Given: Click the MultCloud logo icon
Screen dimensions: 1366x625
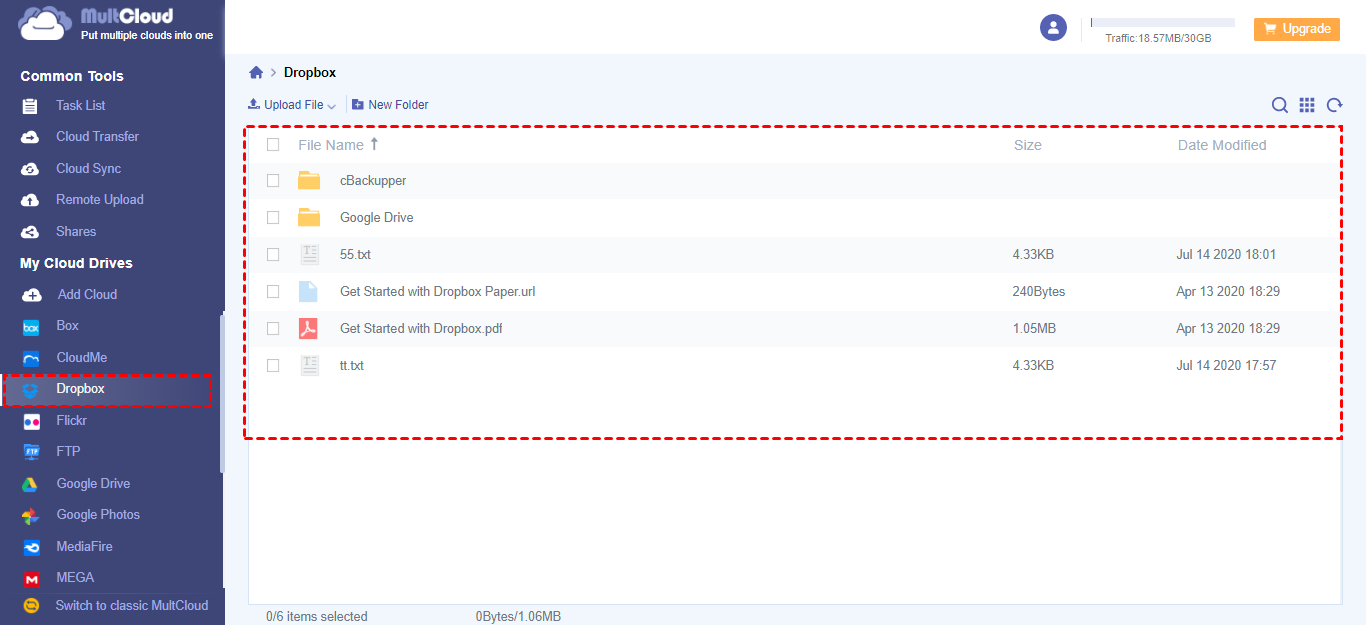Looking at the screenshot, I should coord(44,23).
